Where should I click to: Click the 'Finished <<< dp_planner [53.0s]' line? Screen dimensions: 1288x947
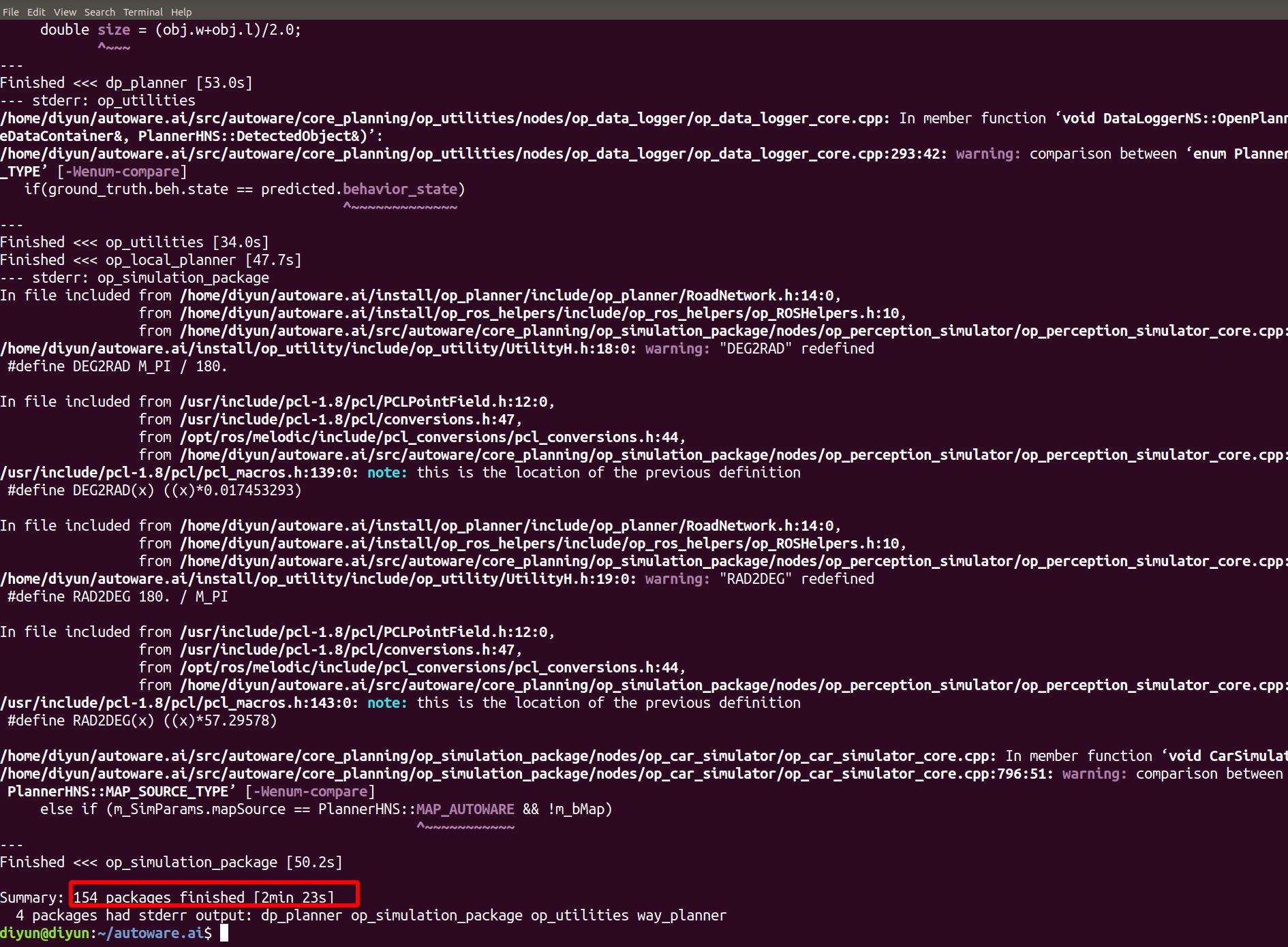pos(126,83)
